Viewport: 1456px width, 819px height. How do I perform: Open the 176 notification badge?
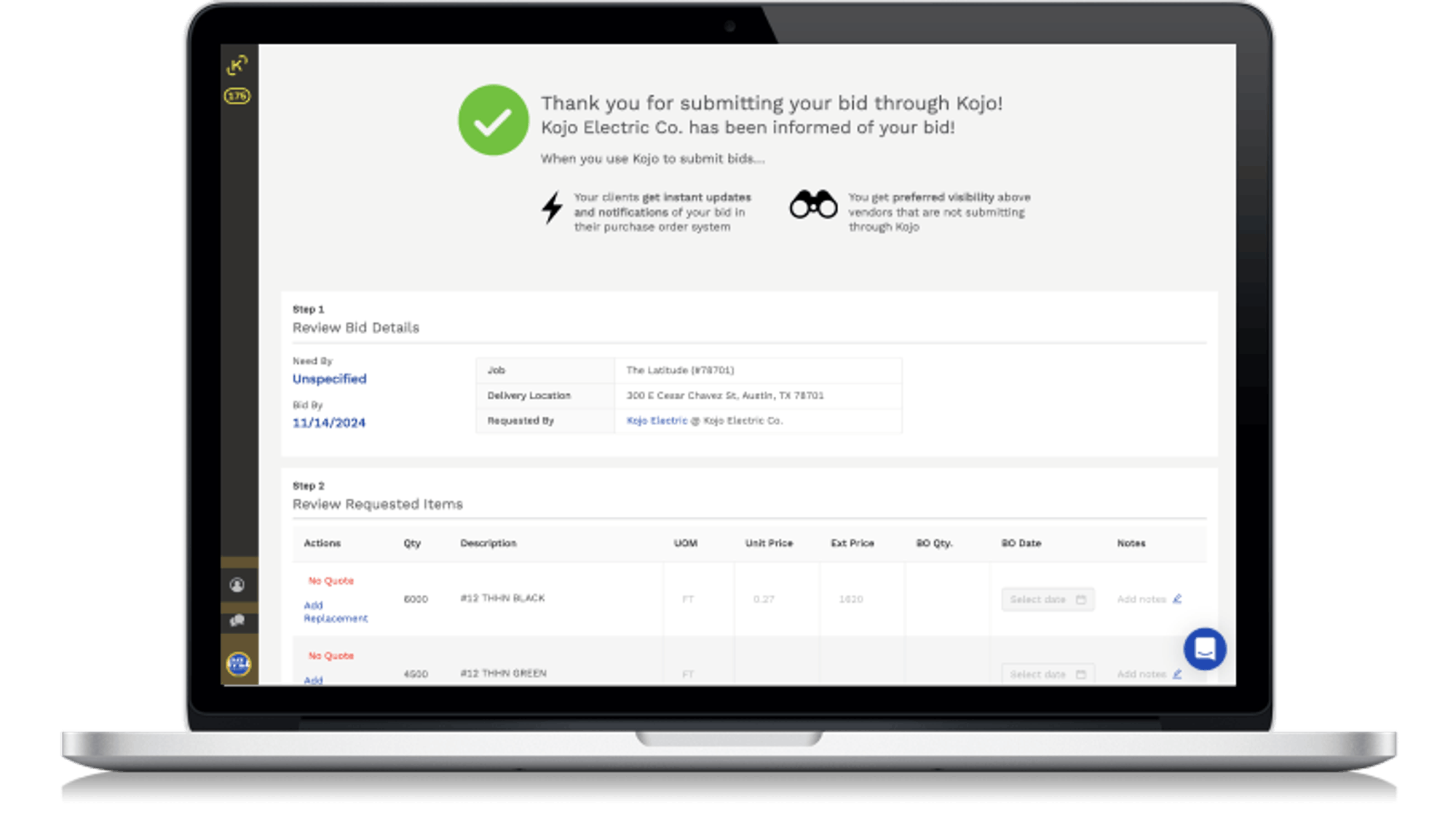point(237,96)
